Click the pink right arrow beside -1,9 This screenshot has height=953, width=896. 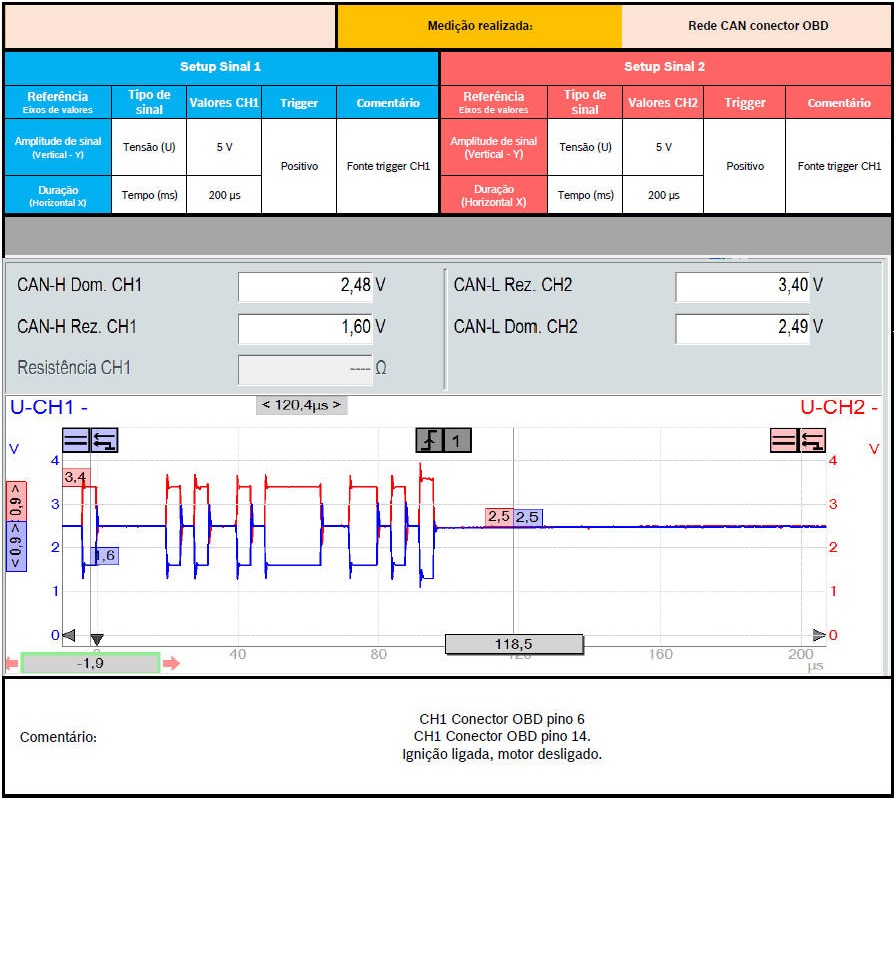point(172,663)
